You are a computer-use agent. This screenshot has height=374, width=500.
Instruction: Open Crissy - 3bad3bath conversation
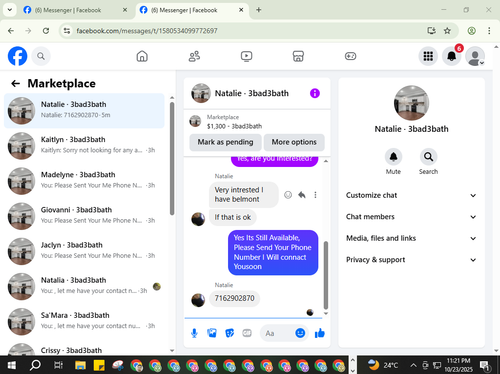click(x=84, y=348)
